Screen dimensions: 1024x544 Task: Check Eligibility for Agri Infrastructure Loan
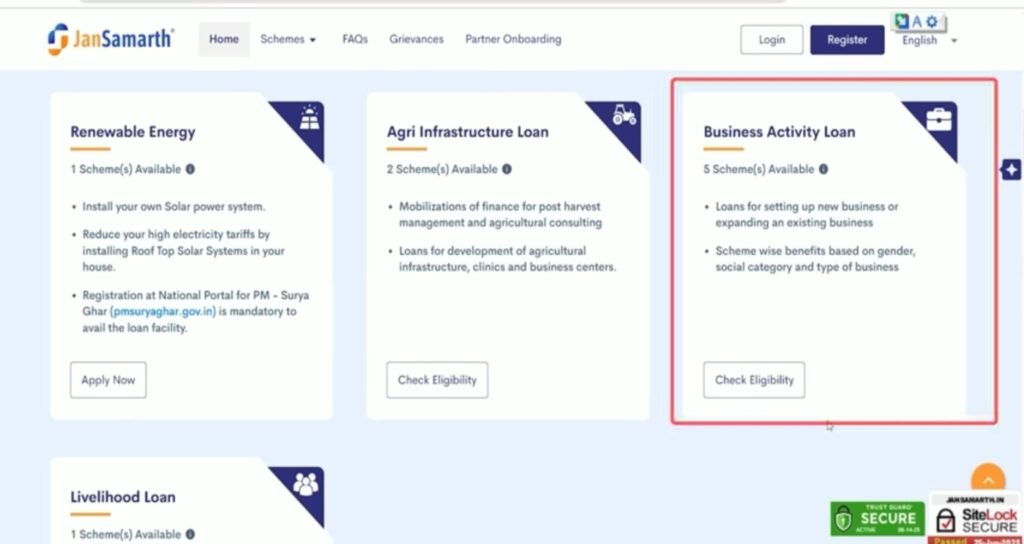click(437, 380)
